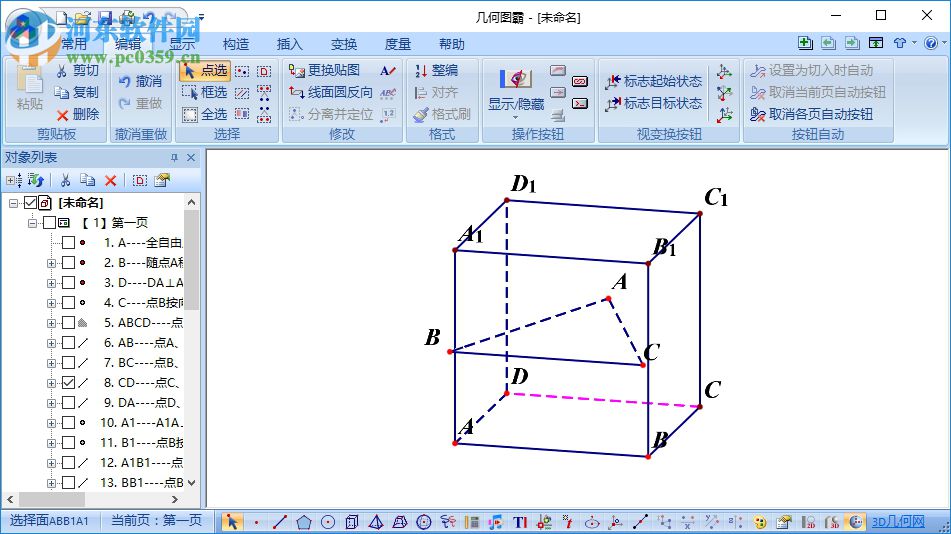Activate 框选 box-select mode
The width and height of the screenshot is (951, 534).
click(x=205, y=92)
